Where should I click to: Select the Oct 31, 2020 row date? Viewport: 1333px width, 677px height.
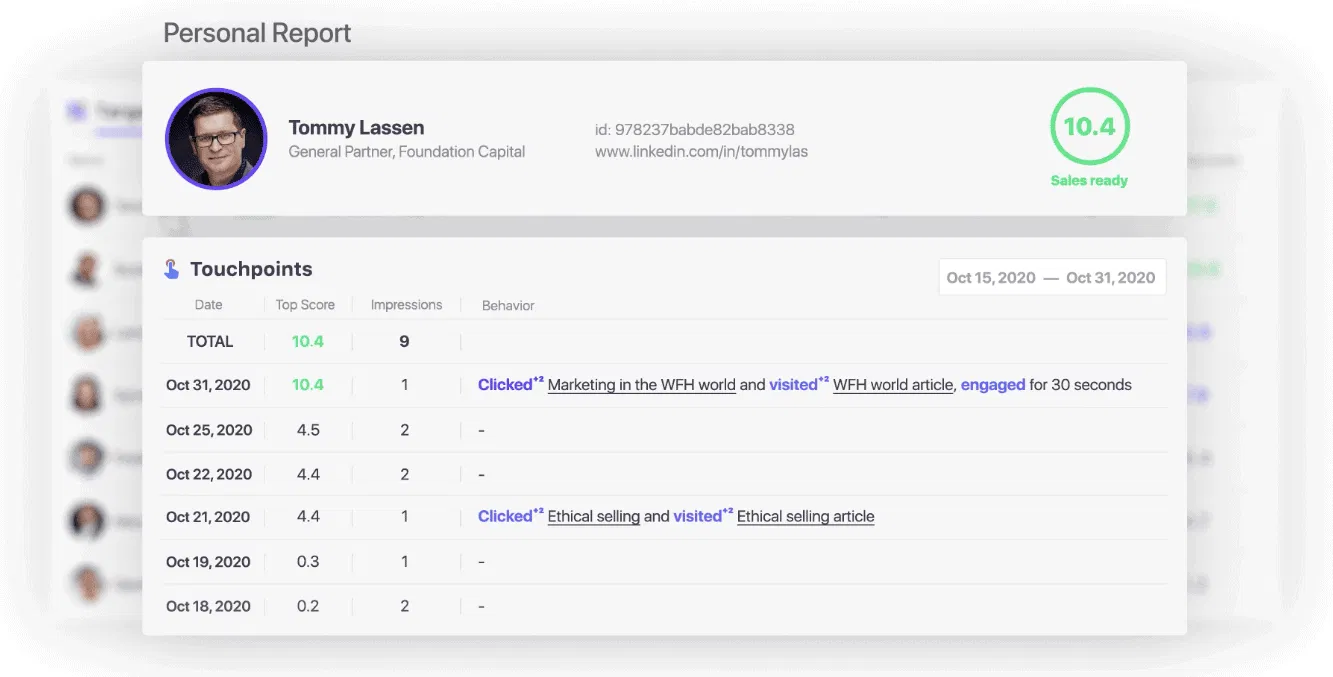(x=208, y=385)
